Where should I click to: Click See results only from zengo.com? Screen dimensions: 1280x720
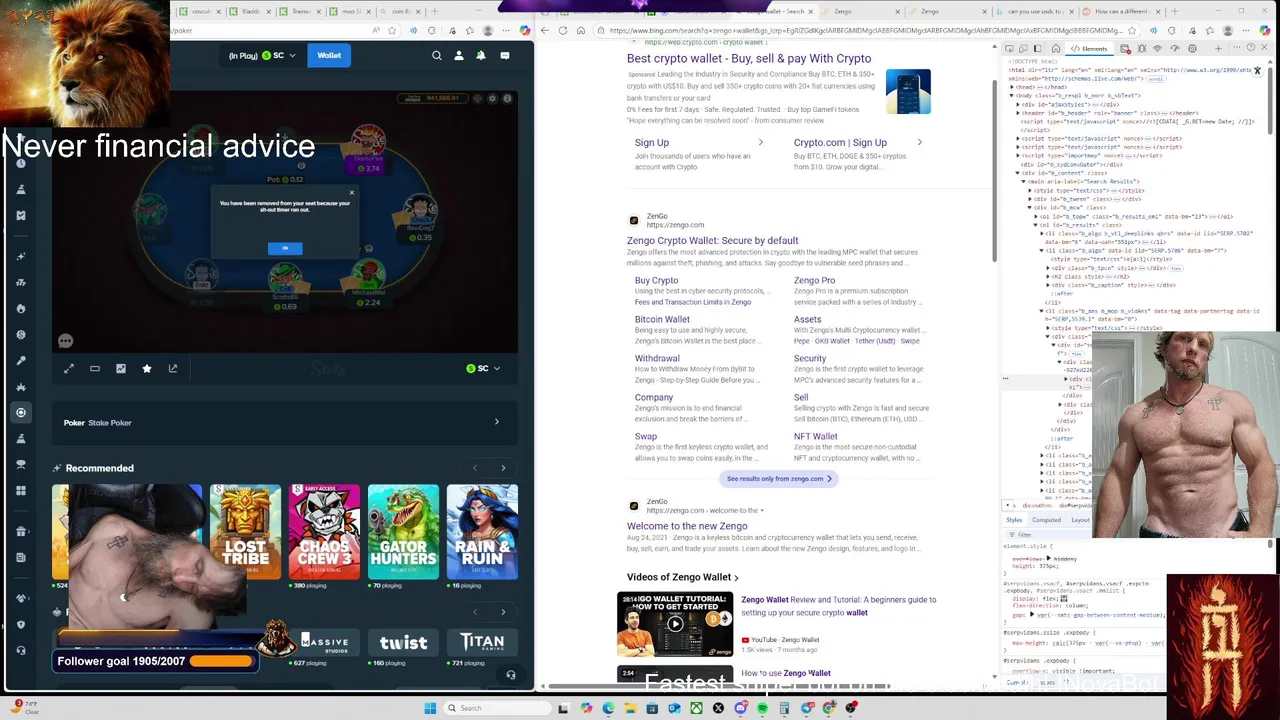click(x=779, y=479)
